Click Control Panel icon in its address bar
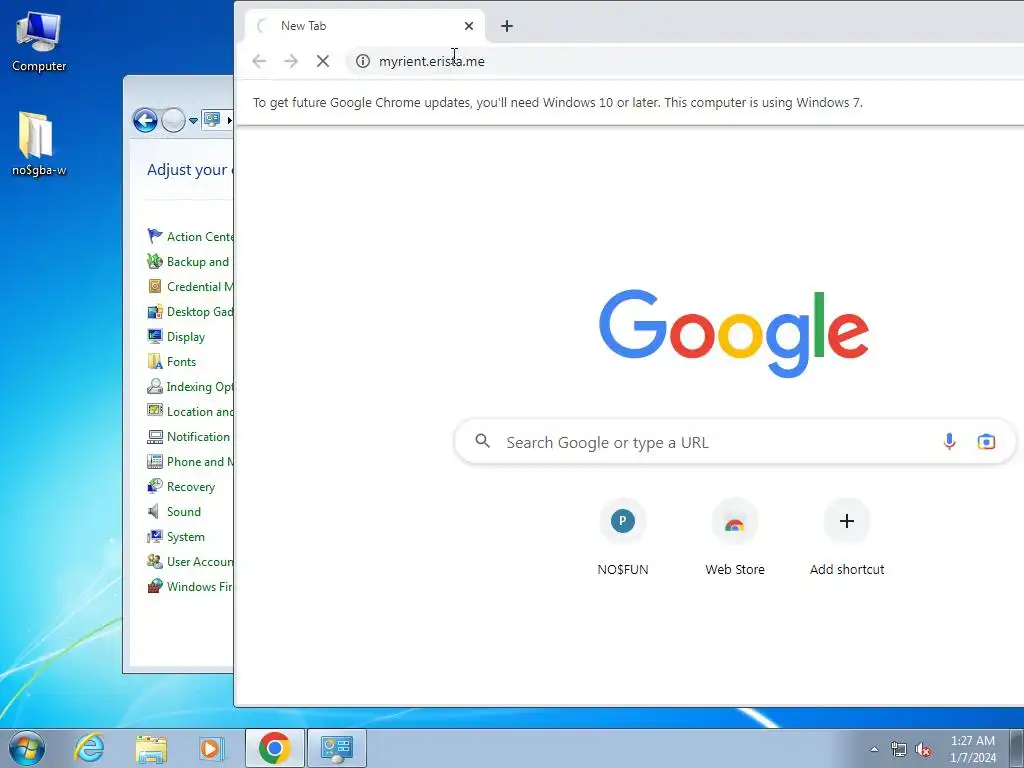The width and height of the screenshot is (1024, 768). (x=212, y=120)
